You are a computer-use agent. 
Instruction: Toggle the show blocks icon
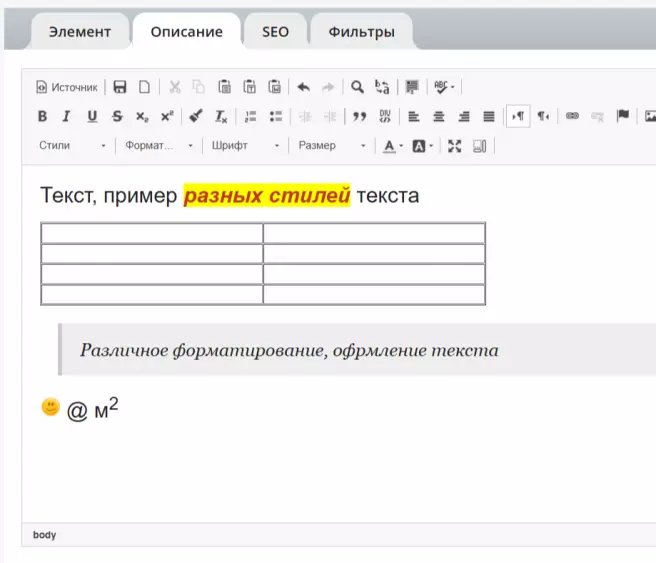(479, 146)
